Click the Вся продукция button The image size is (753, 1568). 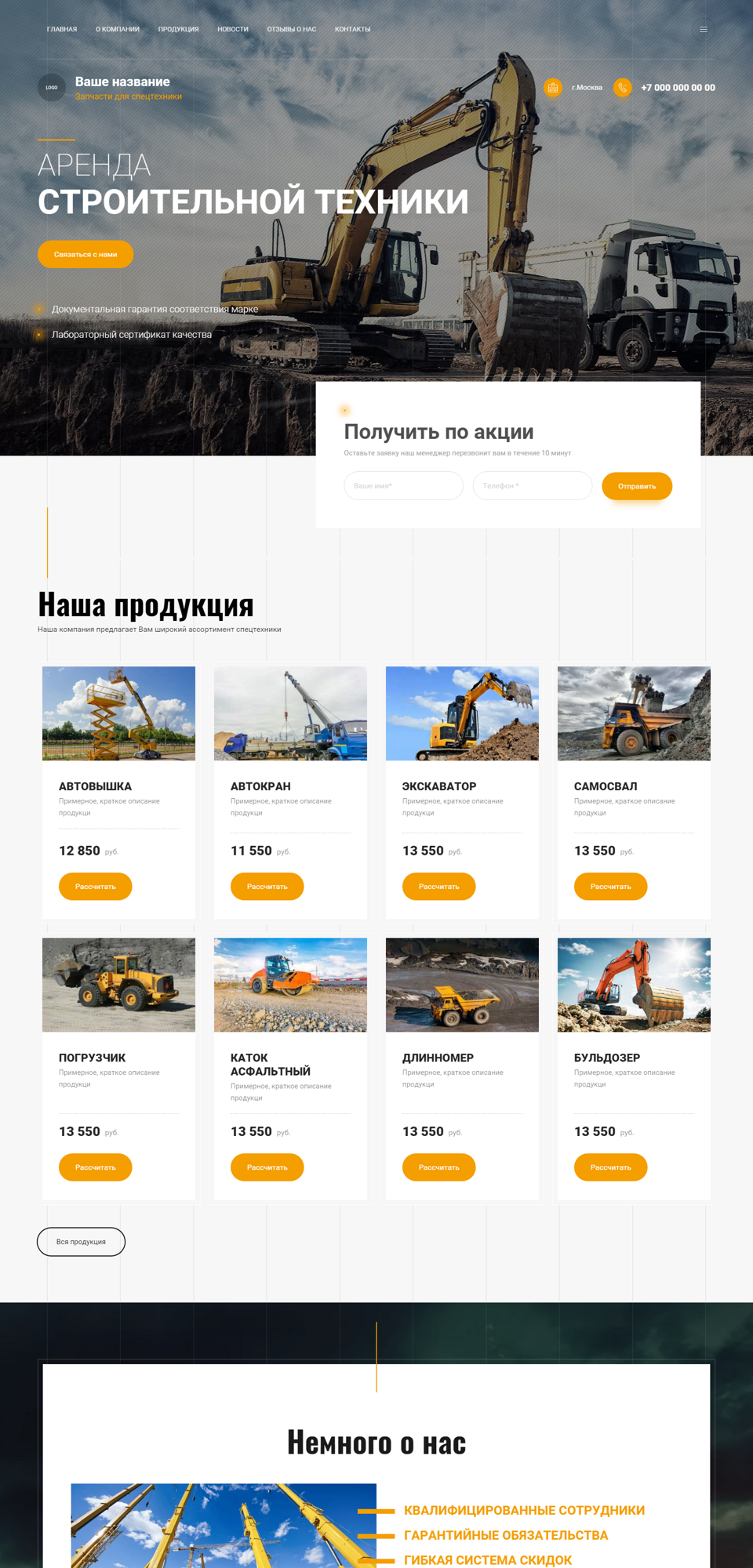[x=81, y=1242]
